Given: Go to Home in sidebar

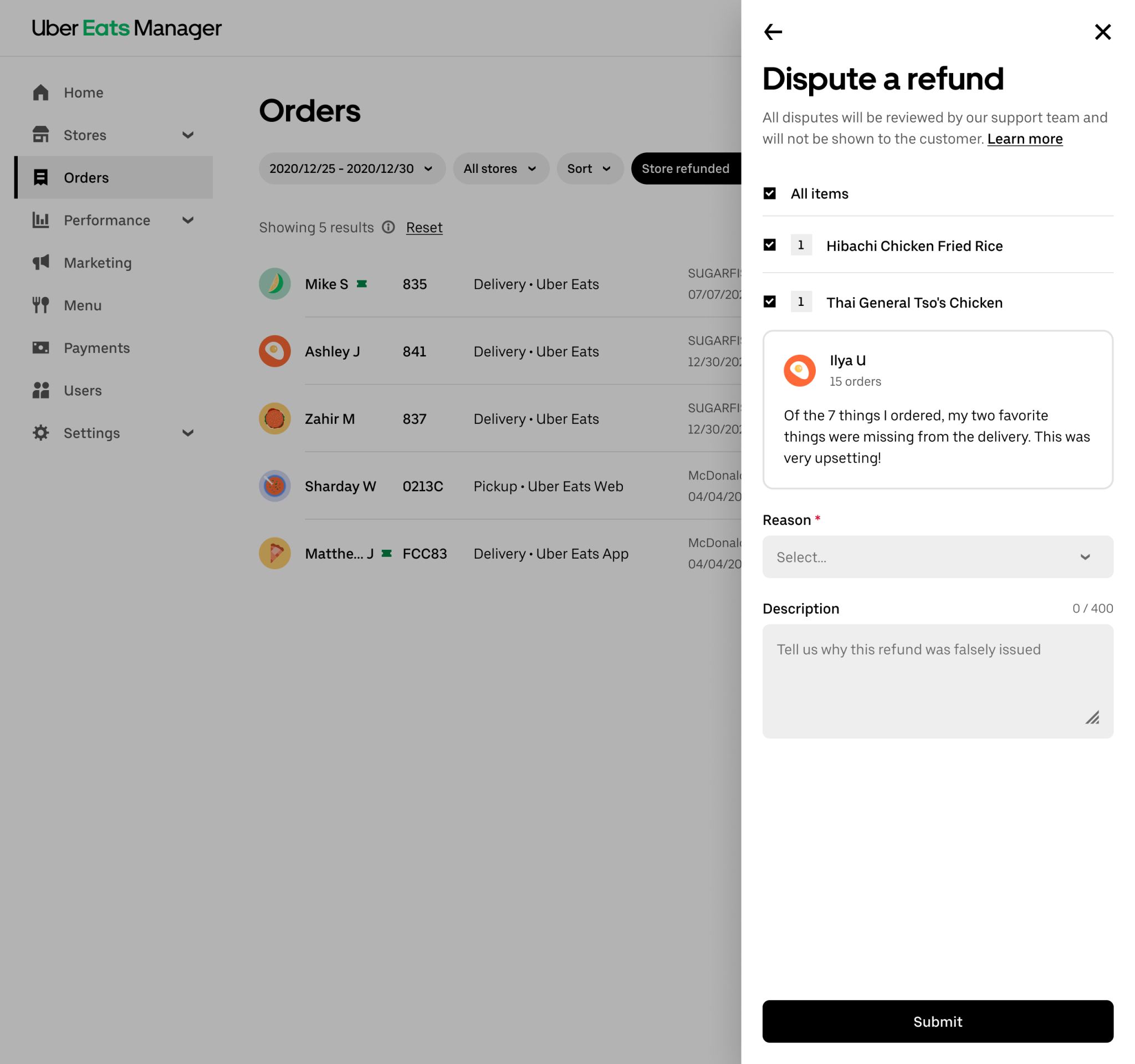Looking at the screenshot, I should [x=114, y=93].
